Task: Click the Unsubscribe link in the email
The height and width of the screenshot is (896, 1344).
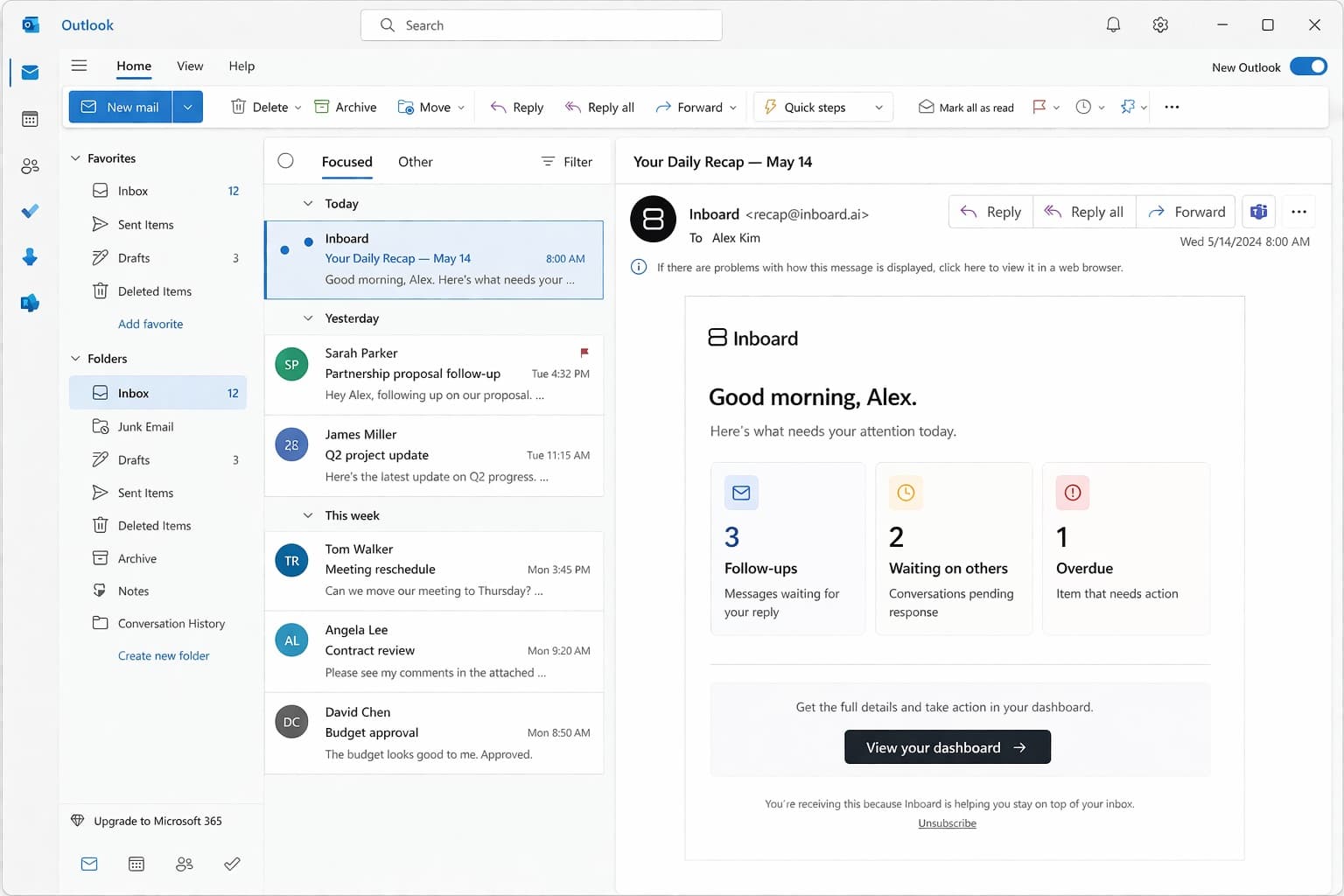Action: coord(947,822)
